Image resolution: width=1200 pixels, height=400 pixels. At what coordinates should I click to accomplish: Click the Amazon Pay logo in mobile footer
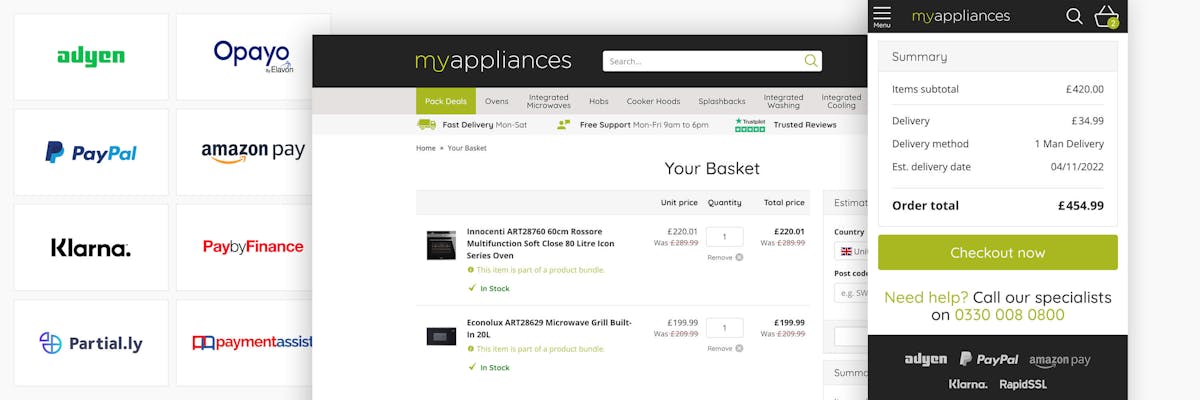[1060, 360]
